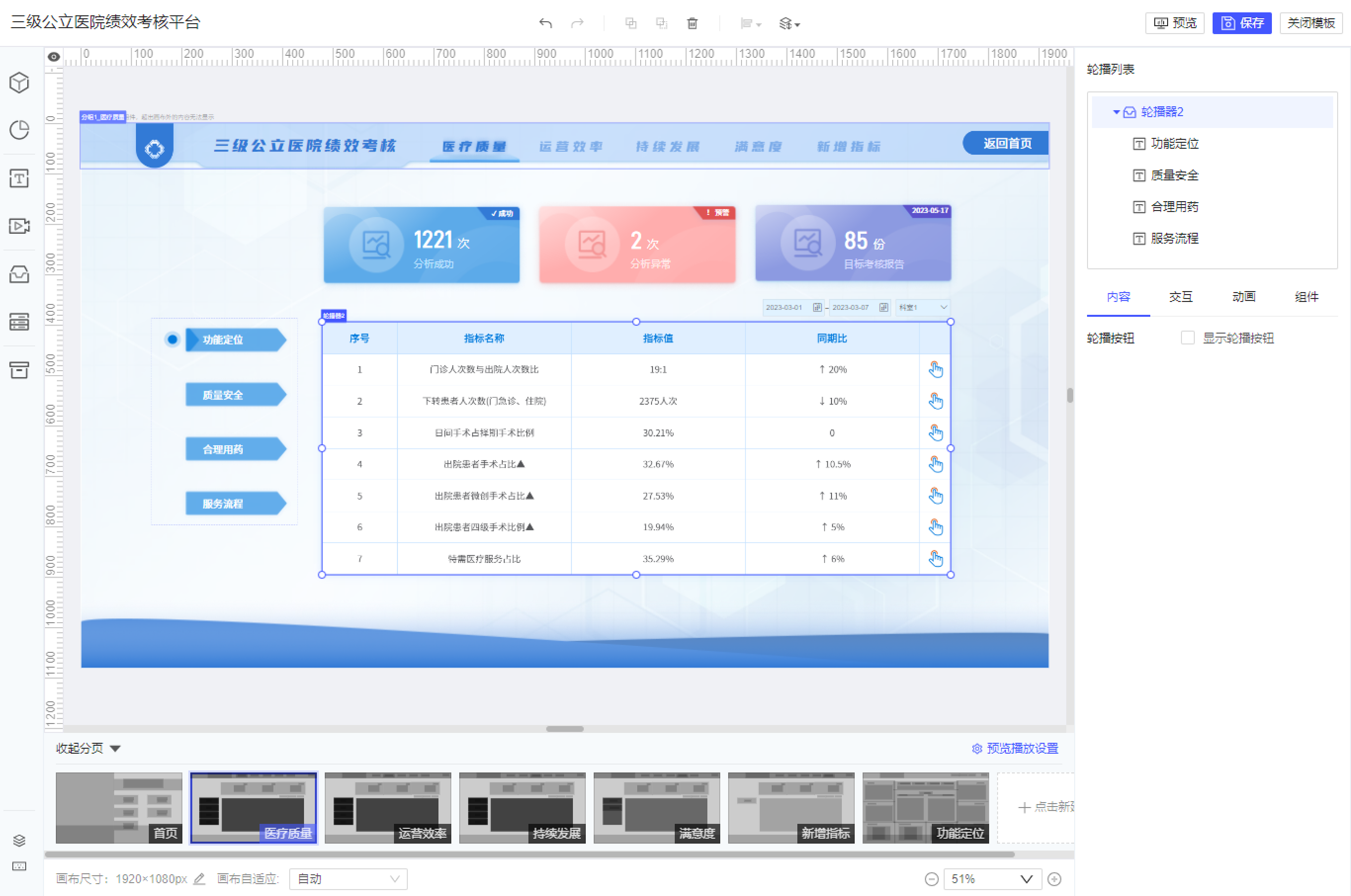Select the pie chart component icon
The image size is (1351, 896).
(19, 130)
